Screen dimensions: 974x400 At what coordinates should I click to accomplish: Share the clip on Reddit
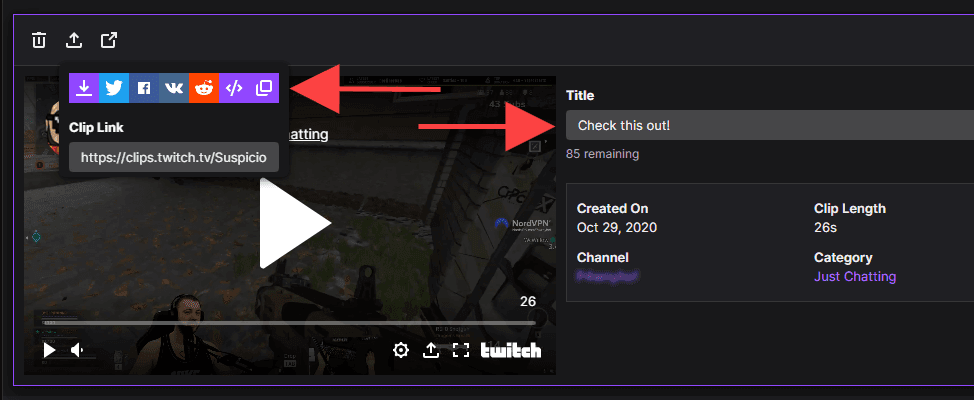204,88
